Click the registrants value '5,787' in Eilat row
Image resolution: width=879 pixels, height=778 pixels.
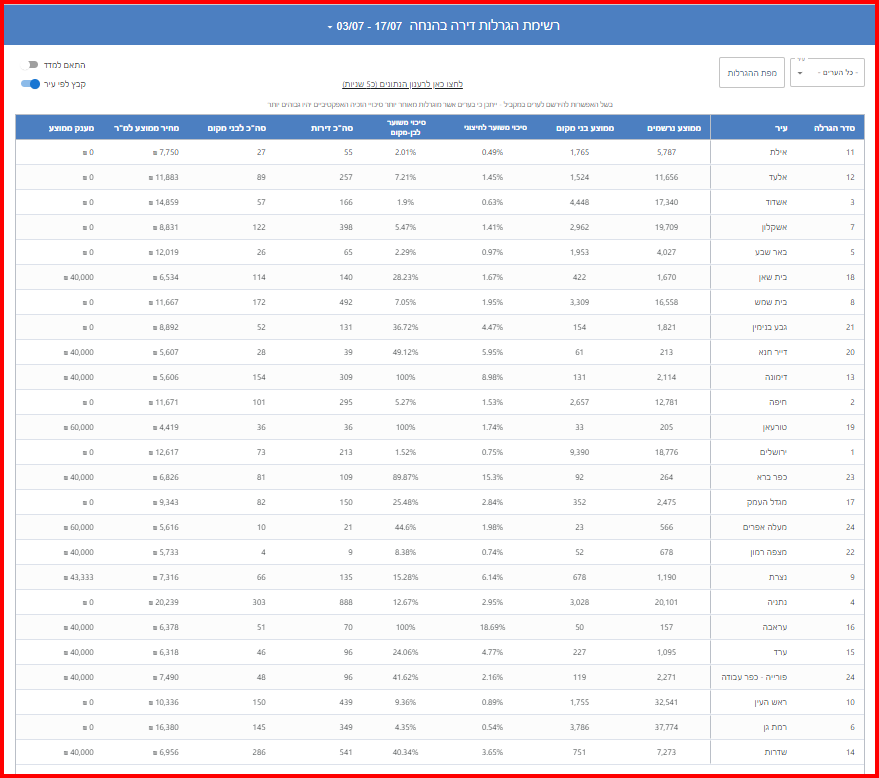(x=667, y=152)
